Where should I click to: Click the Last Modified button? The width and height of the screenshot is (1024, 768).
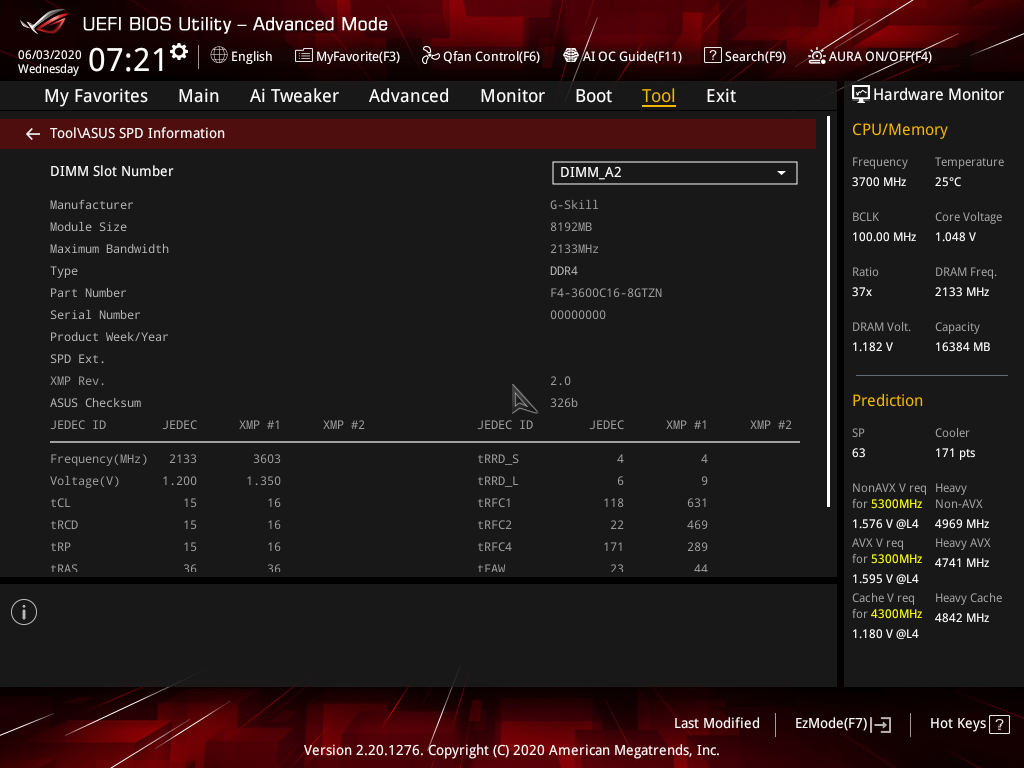tap(716, 723)
